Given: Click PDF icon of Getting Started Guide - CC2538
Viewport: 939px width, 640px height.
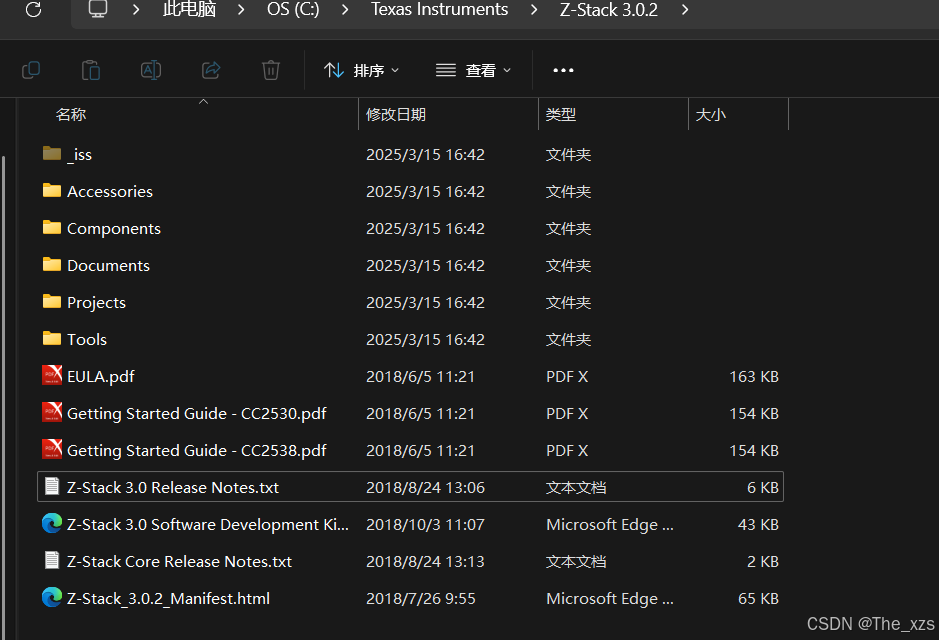Looking at the screenshot, I should (52, 450).
